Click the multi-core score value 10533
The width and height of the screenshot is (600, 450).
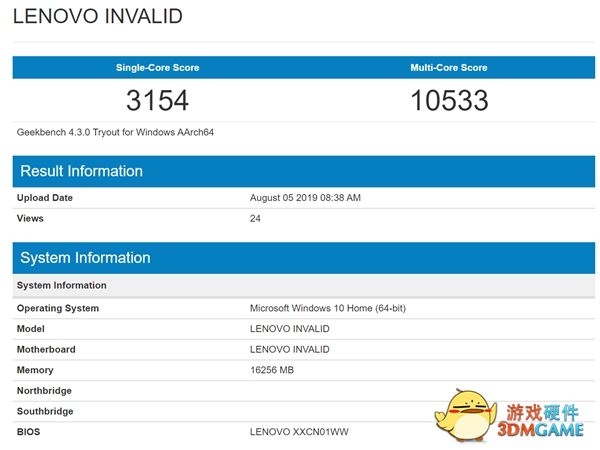point(449,100)
